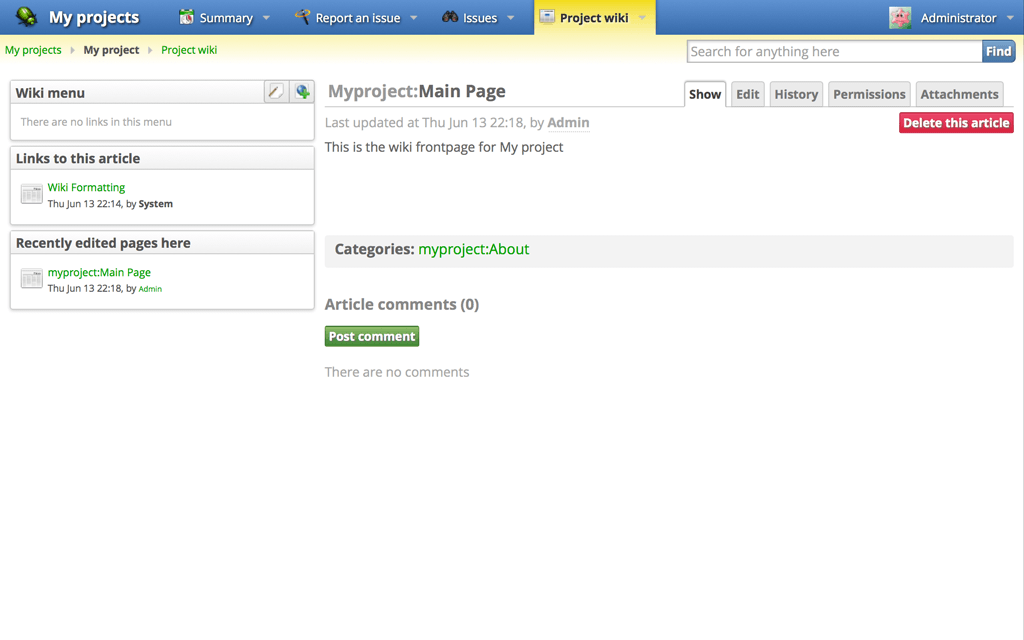The image size is (1024, 640).
Task: Click the bug logo icon in header
Action: pyautogui.click(x=27, y=17)
